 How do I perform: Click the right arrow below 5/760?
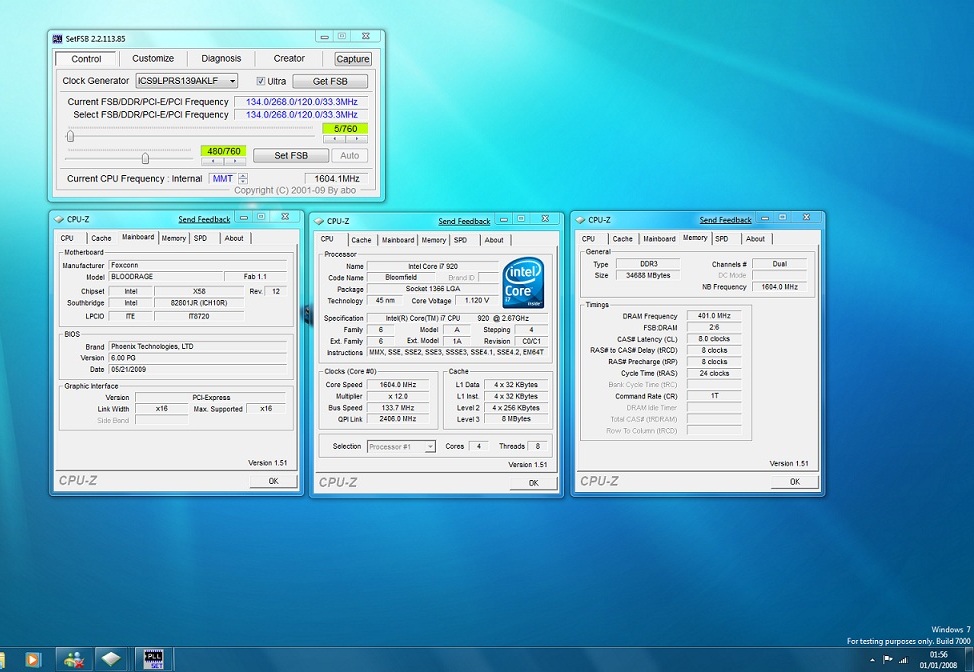point(357,139)
